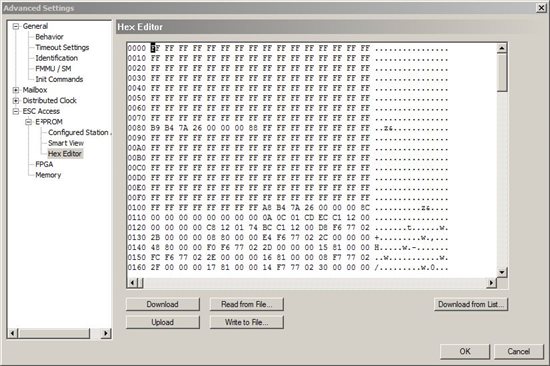Click address 0080 in hex editor

pos(137,128)
